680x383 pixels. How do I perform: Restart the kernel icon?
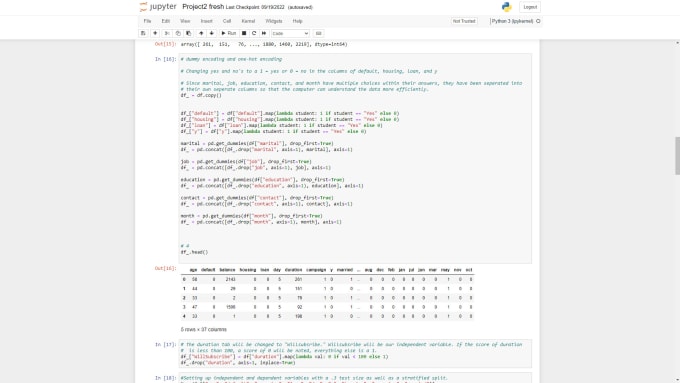(x=254, y=33)
